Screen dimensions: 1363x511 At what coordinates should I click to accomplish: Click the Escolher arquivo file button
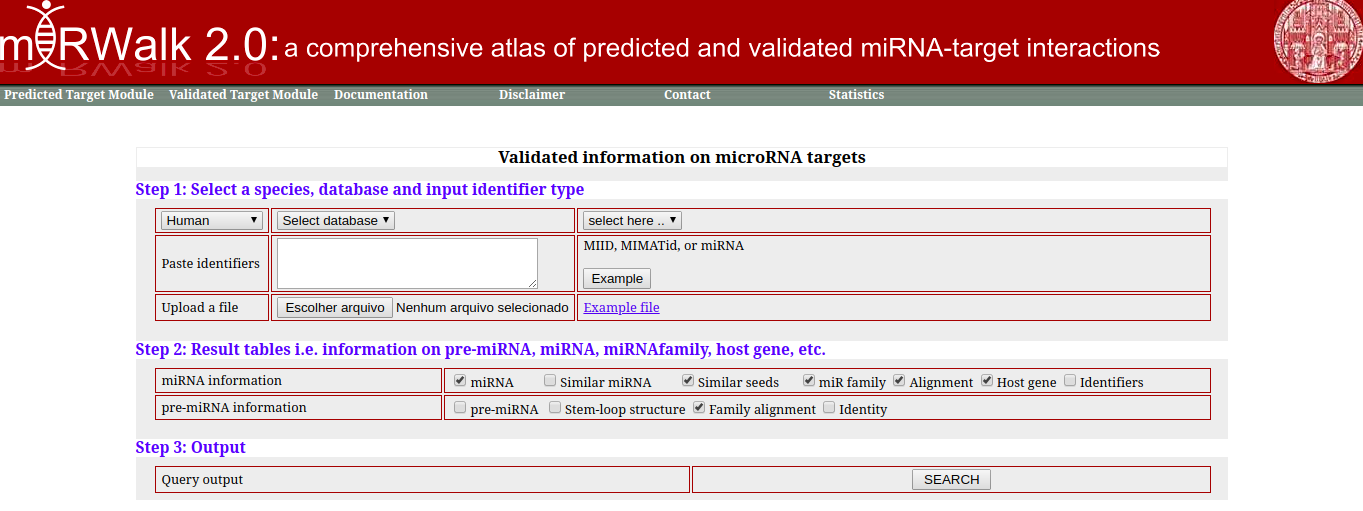335,307
